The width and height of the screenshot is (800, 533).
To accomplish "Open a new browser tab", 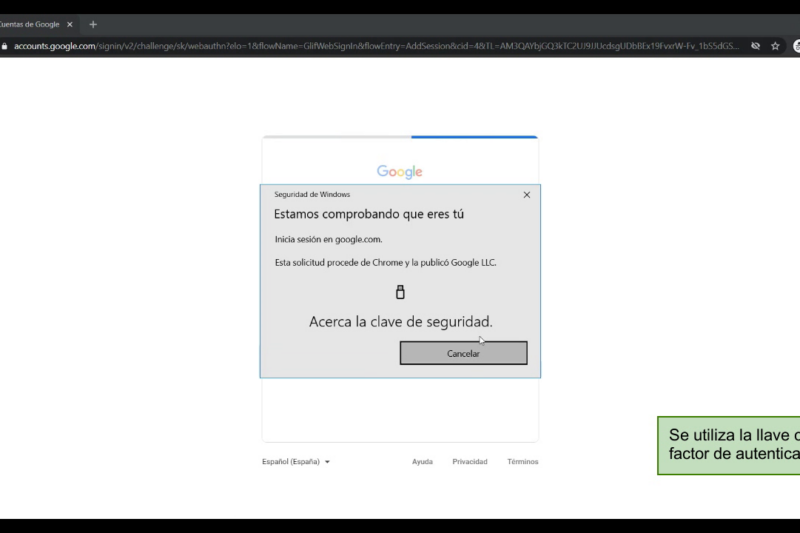I will pyautogui.click(x=93, y=24).
